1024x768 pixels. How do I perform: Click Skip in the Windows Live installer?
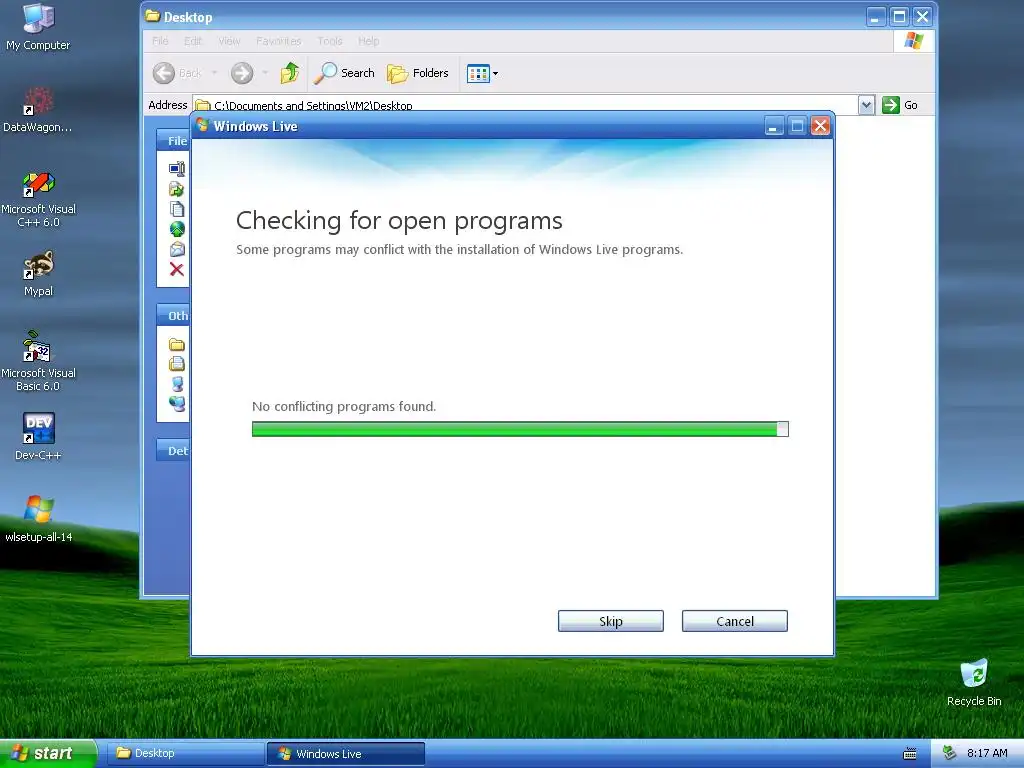click(611, 621)
